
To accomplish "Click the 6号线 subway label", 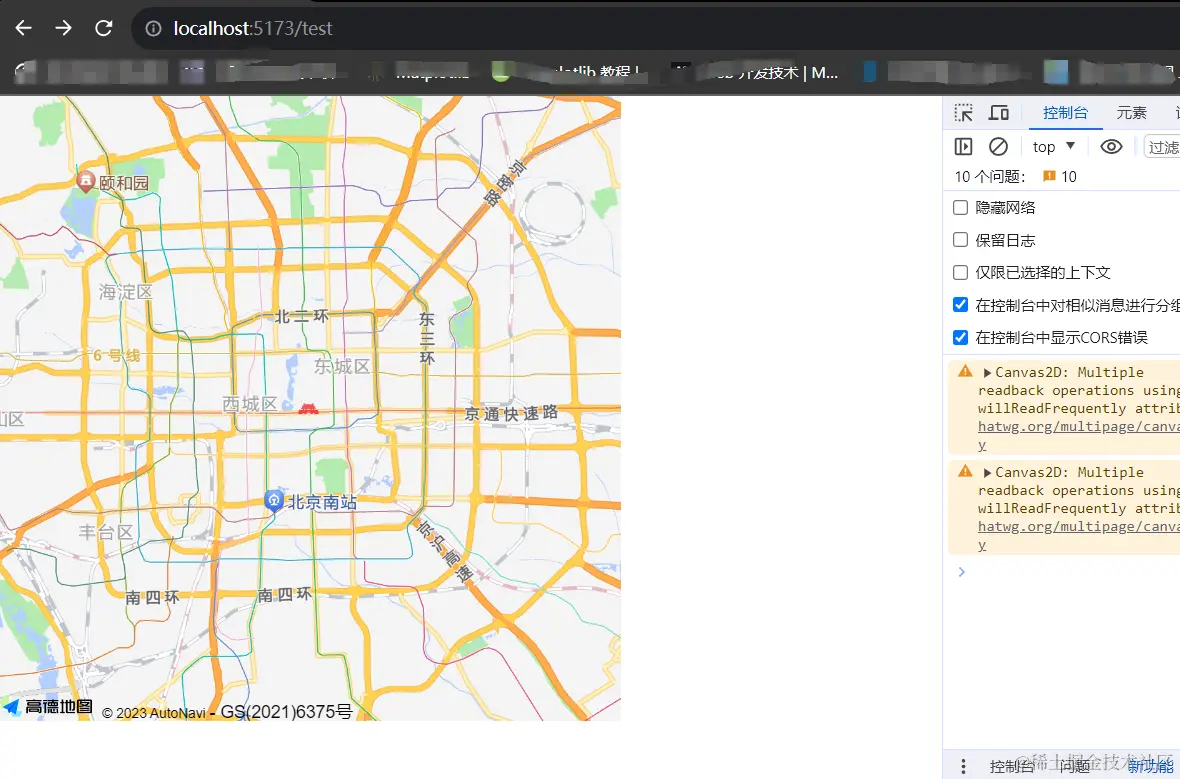I will point(117,355).
